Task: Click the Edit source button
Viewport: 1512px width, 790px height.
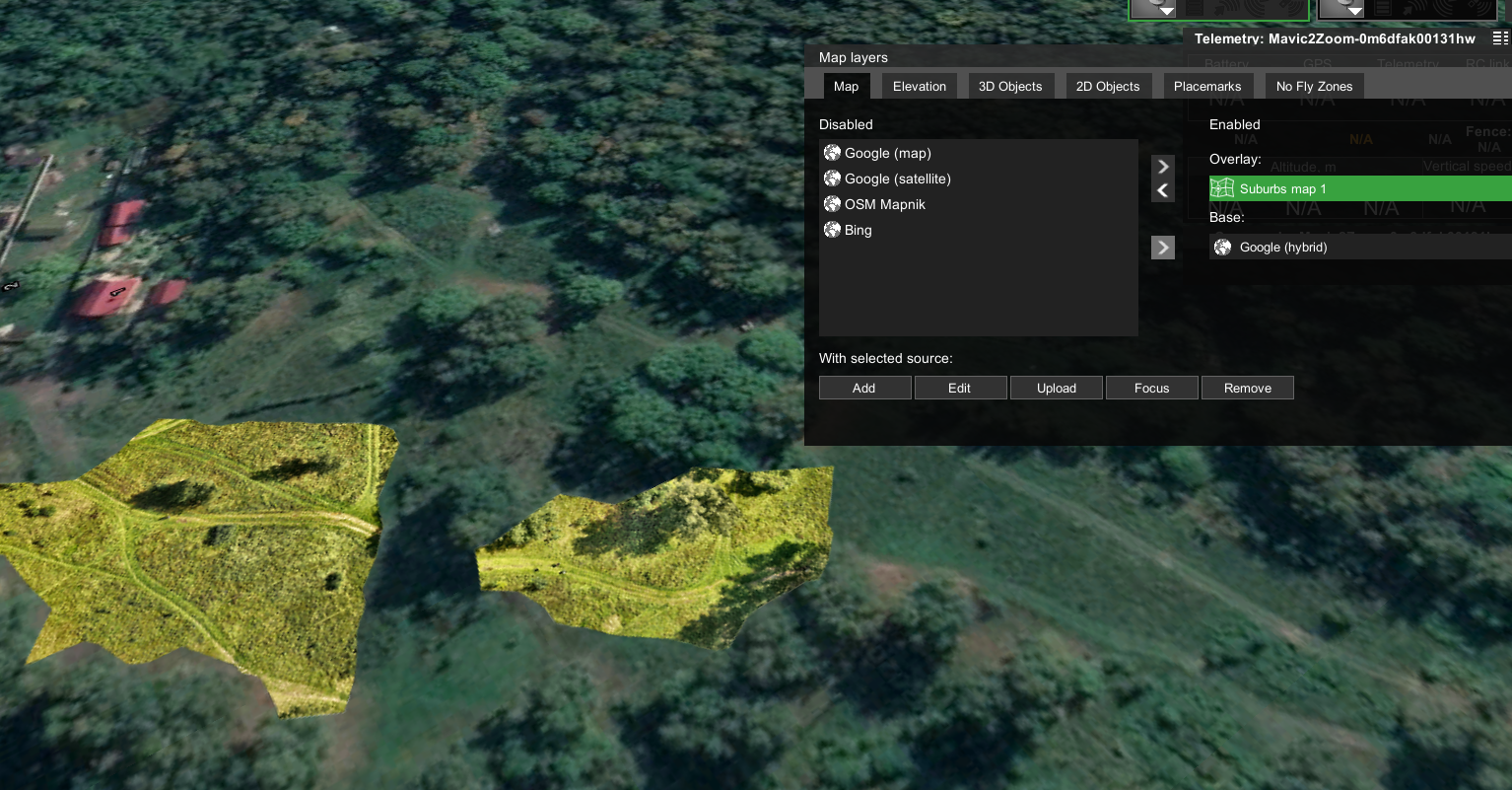Action: [960, 388]
